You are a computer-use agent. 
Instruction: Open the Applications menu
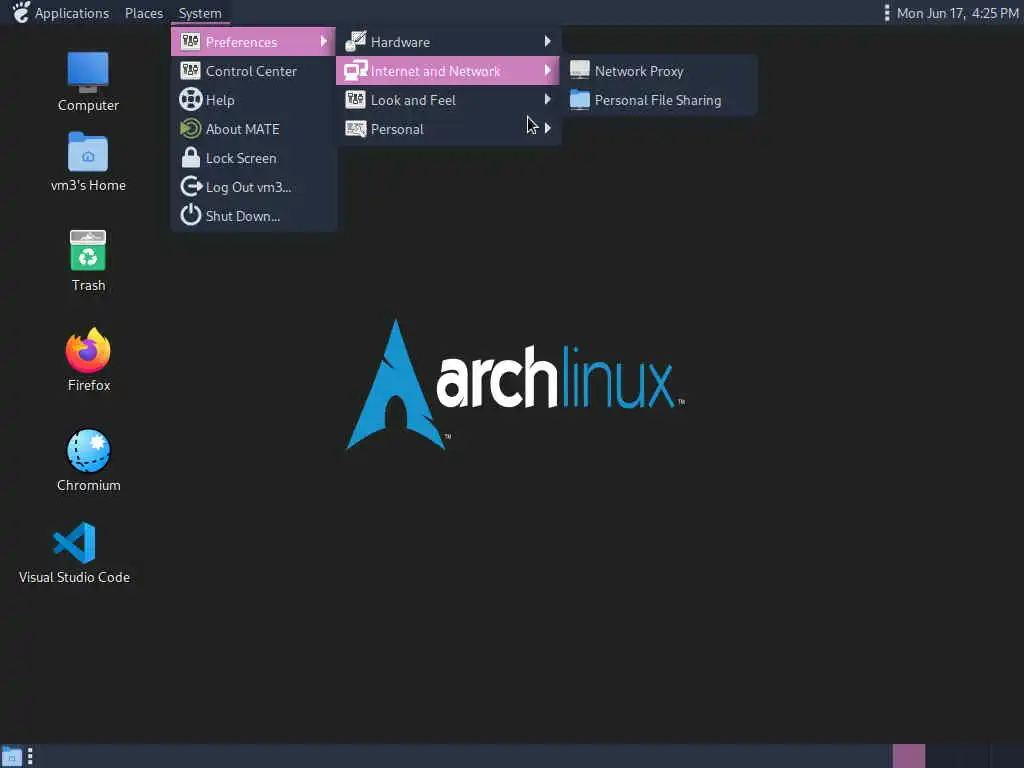[72, 13]
